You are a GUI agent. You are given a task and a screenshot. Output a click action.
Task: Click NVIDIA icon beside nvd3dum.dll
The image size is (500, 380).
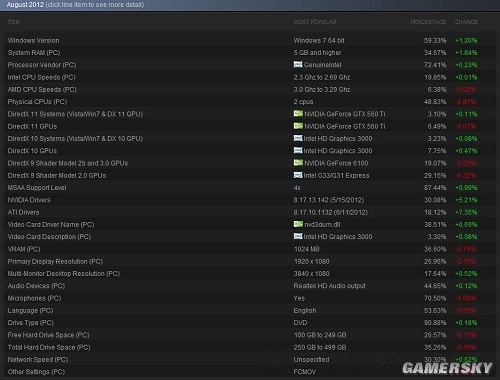298,224
